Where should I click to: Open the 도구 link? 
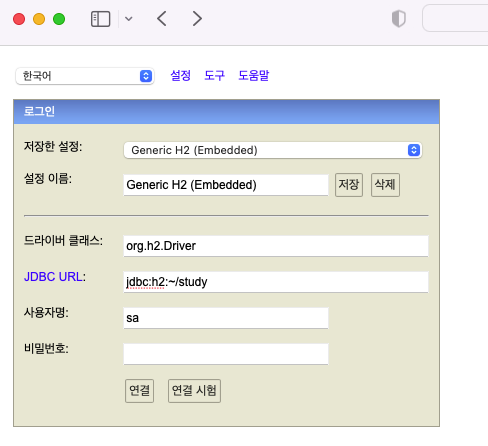tap(214, 76)
